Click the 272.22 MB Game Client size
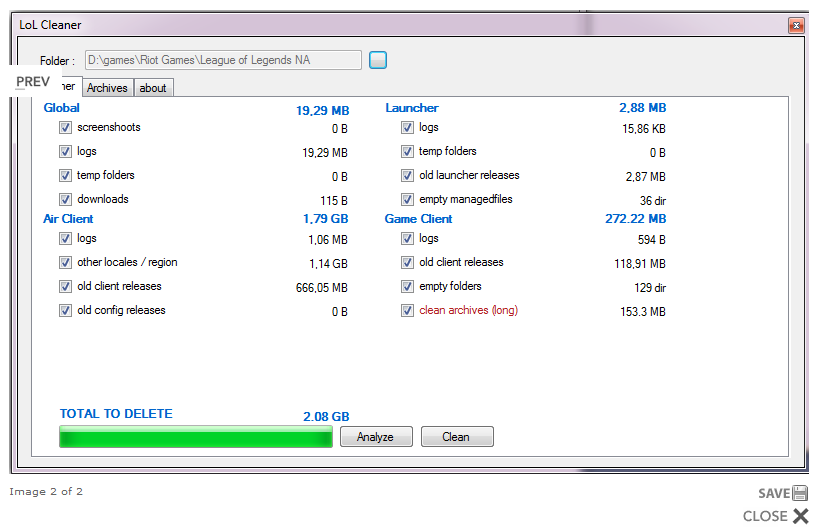Viewport: 815px width, 531px height. tap(635, 219)
